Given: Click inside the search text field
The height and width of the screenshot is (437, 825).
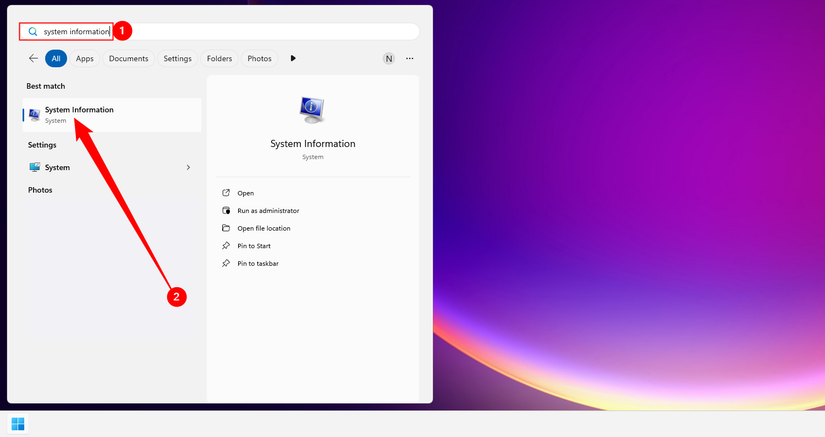Looking at the screenshot, I should [219, 32].
